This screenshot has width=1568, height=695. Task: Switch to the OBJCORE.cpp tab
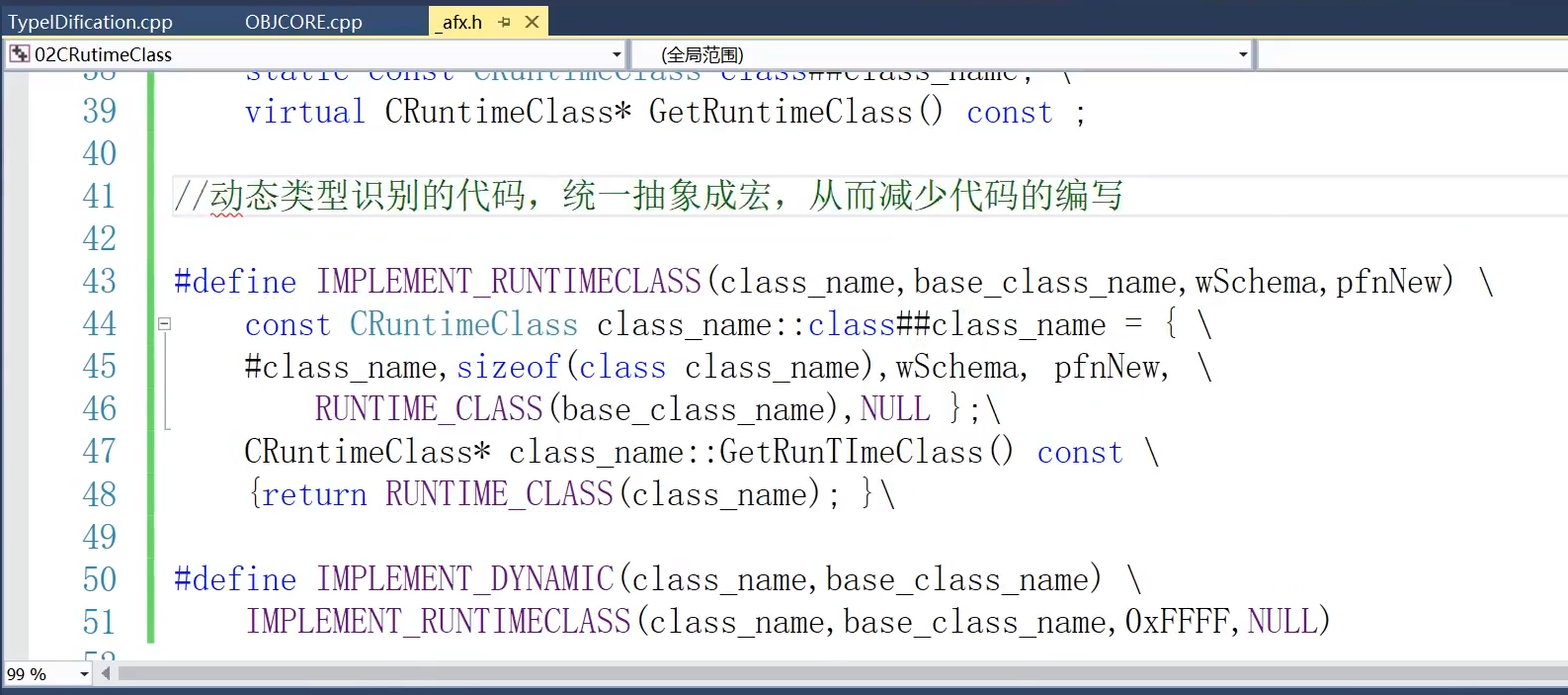304,22
